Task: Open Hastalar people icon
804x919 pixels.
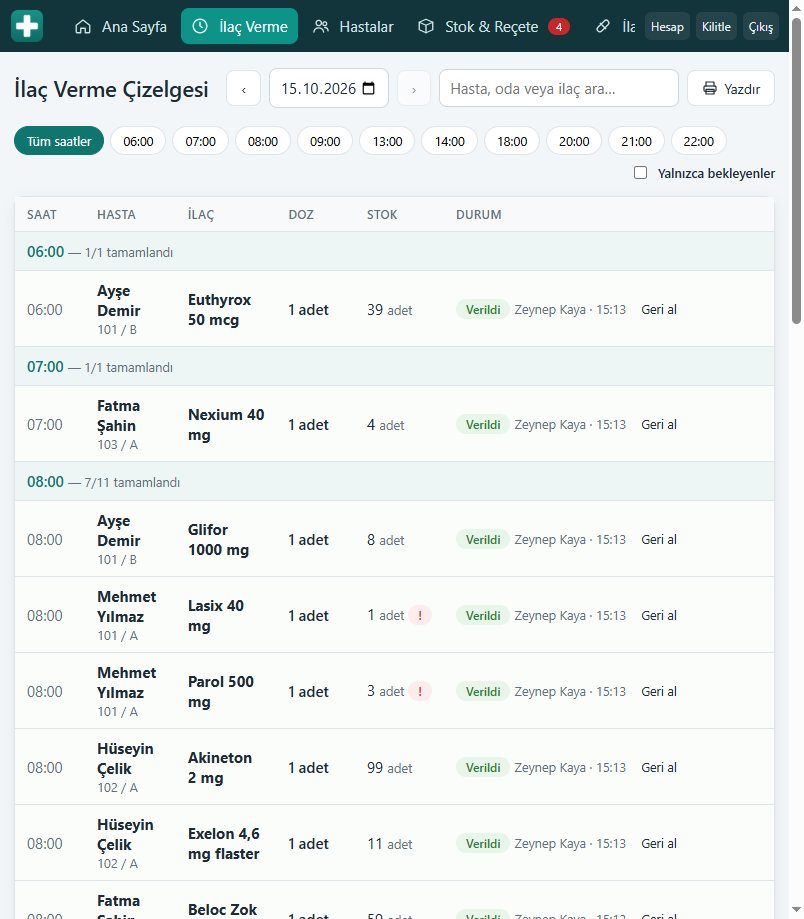Action: point(321,26)
